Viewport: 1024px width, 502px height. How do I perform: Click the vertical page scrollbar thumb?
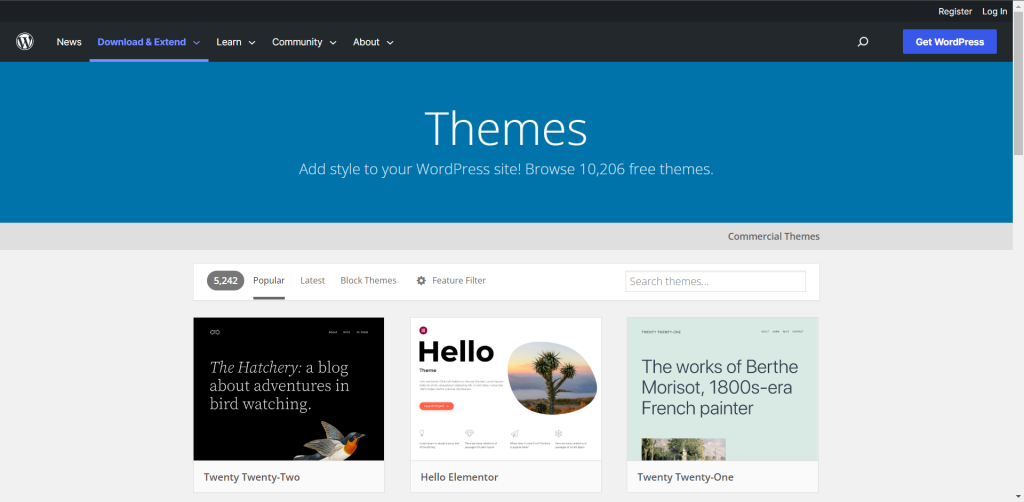(x=1018, y=82)
